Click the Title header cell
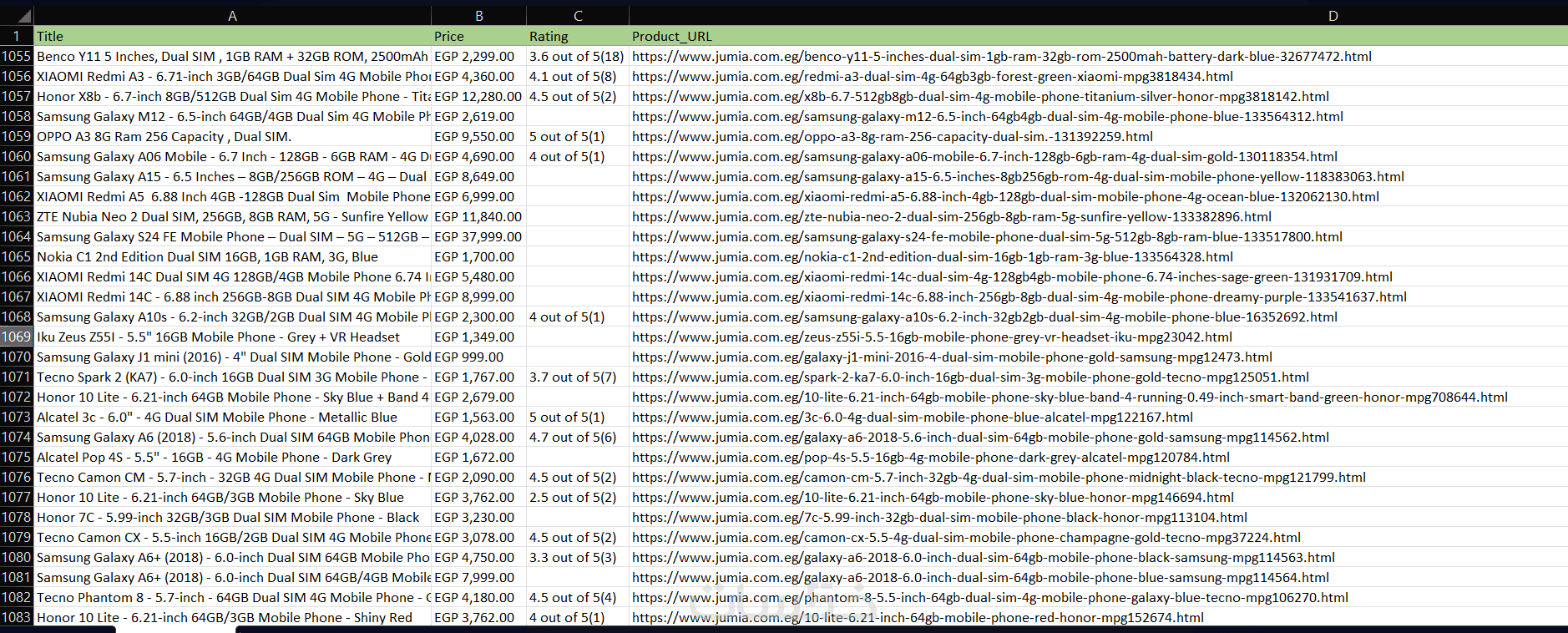Image resolution: width=1568 pixels, height=633 pixels. [232, 36]
